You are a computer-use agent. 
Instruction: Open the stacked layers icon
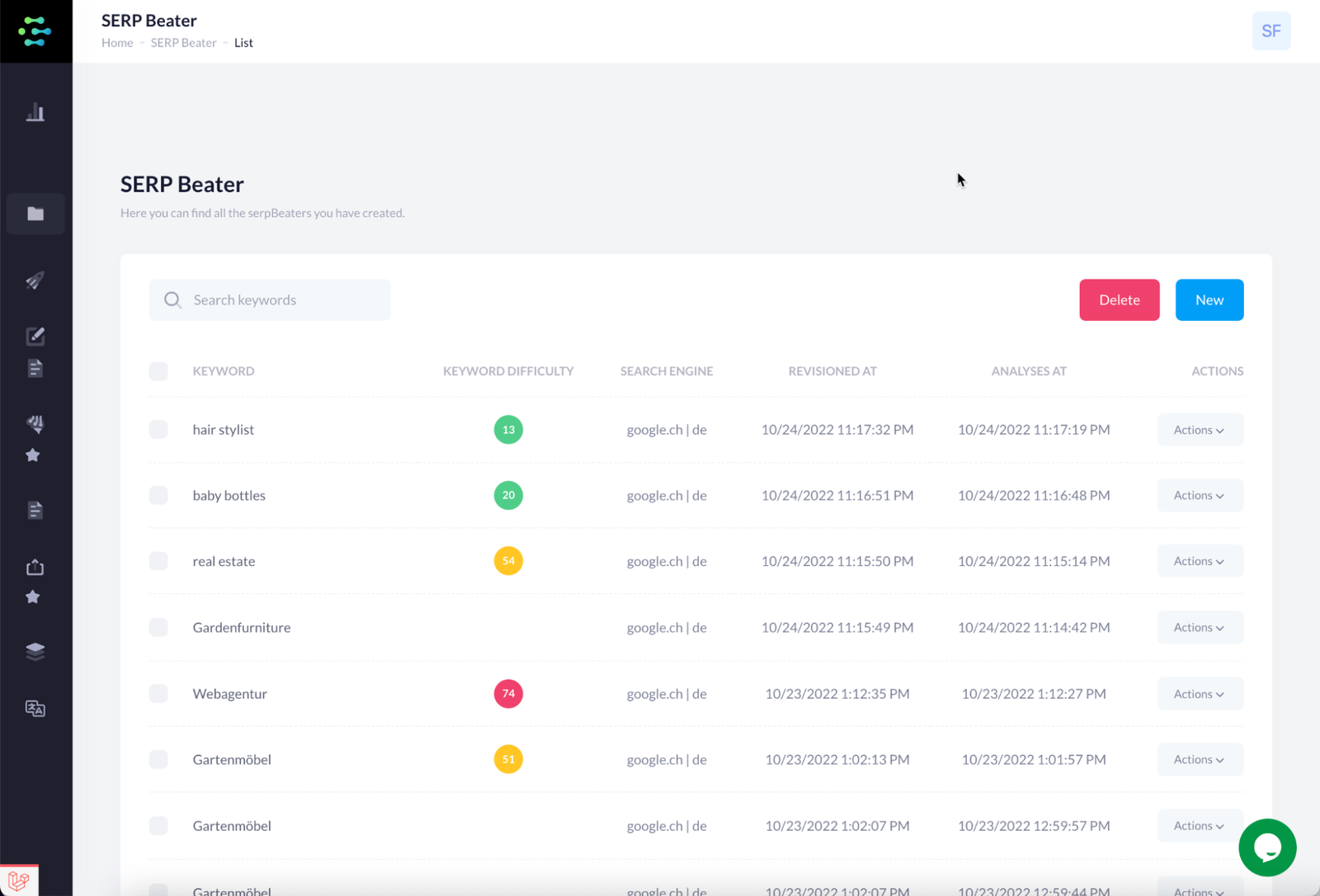(35, 652)
